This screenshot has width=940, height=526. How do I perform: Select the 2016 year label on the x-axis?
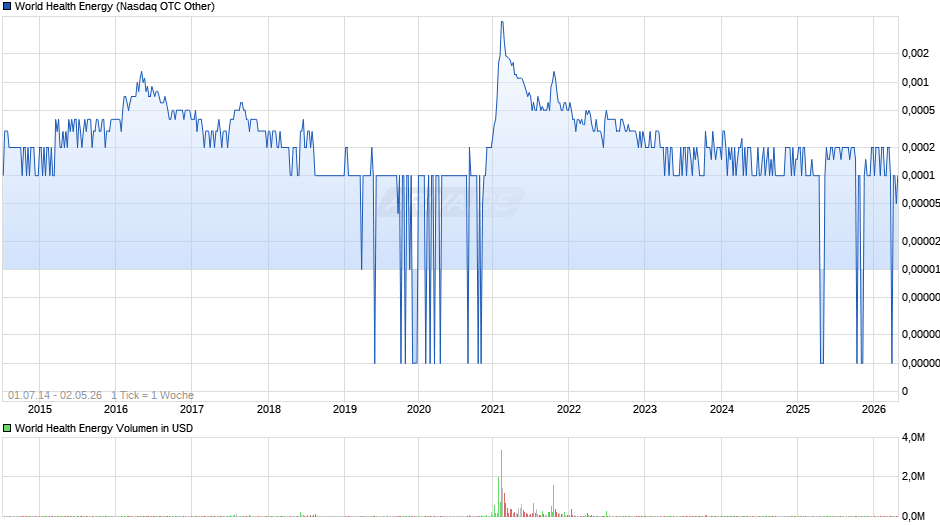click(116, 409)
